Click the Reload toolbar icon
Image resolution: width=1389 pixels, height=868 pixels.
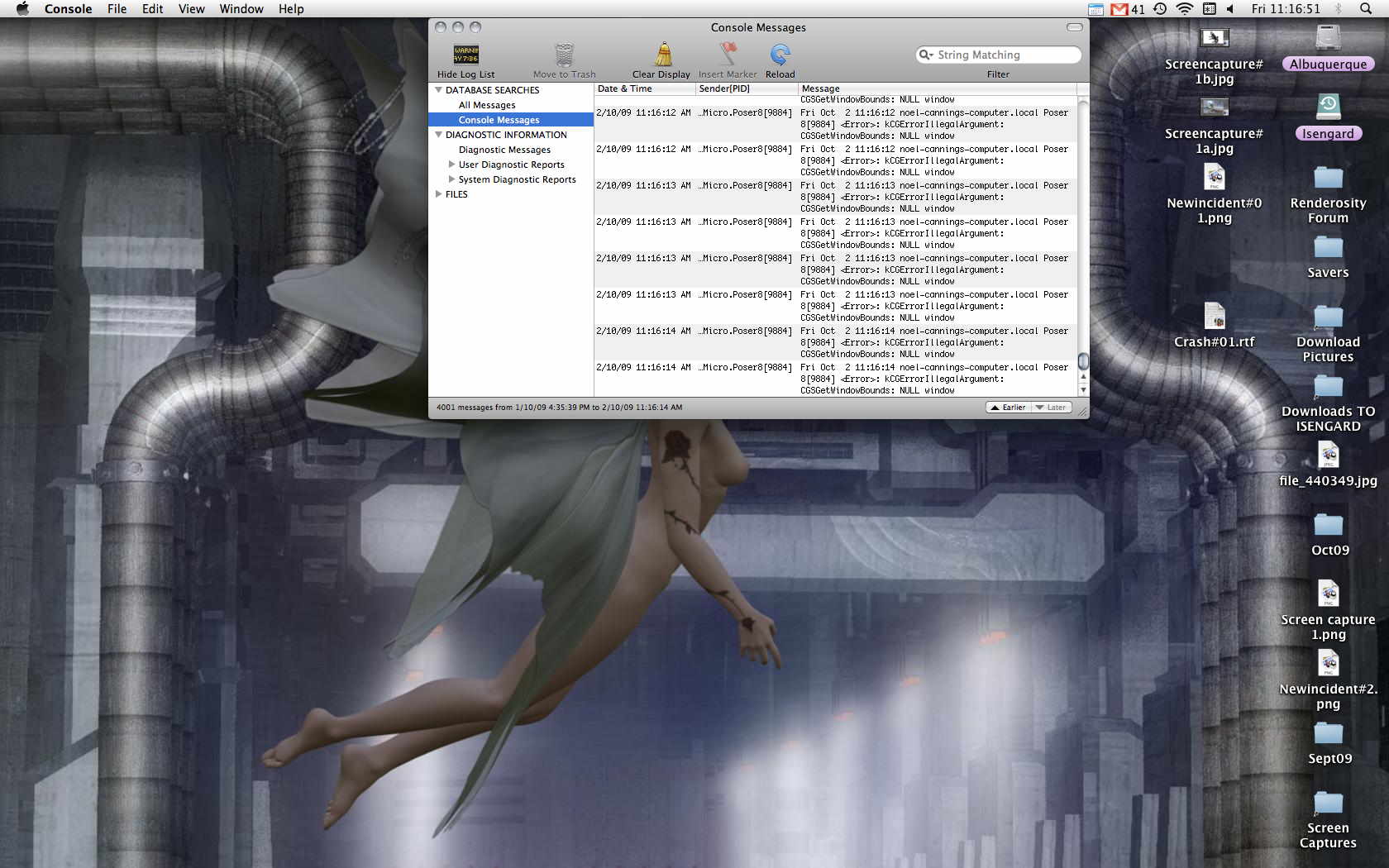pos(780,55)
